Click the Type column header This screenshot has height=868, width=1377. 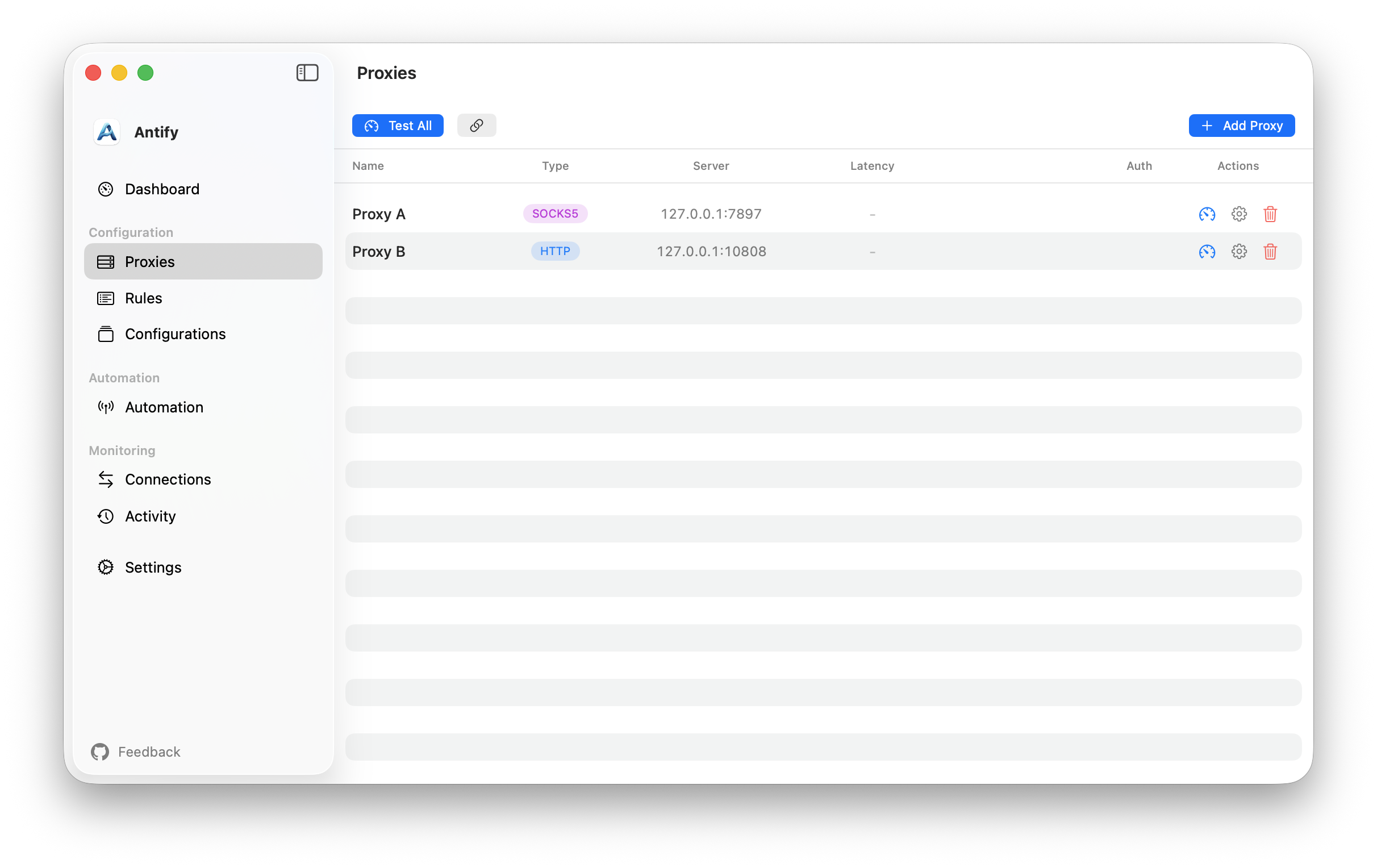tap(554, 166)
